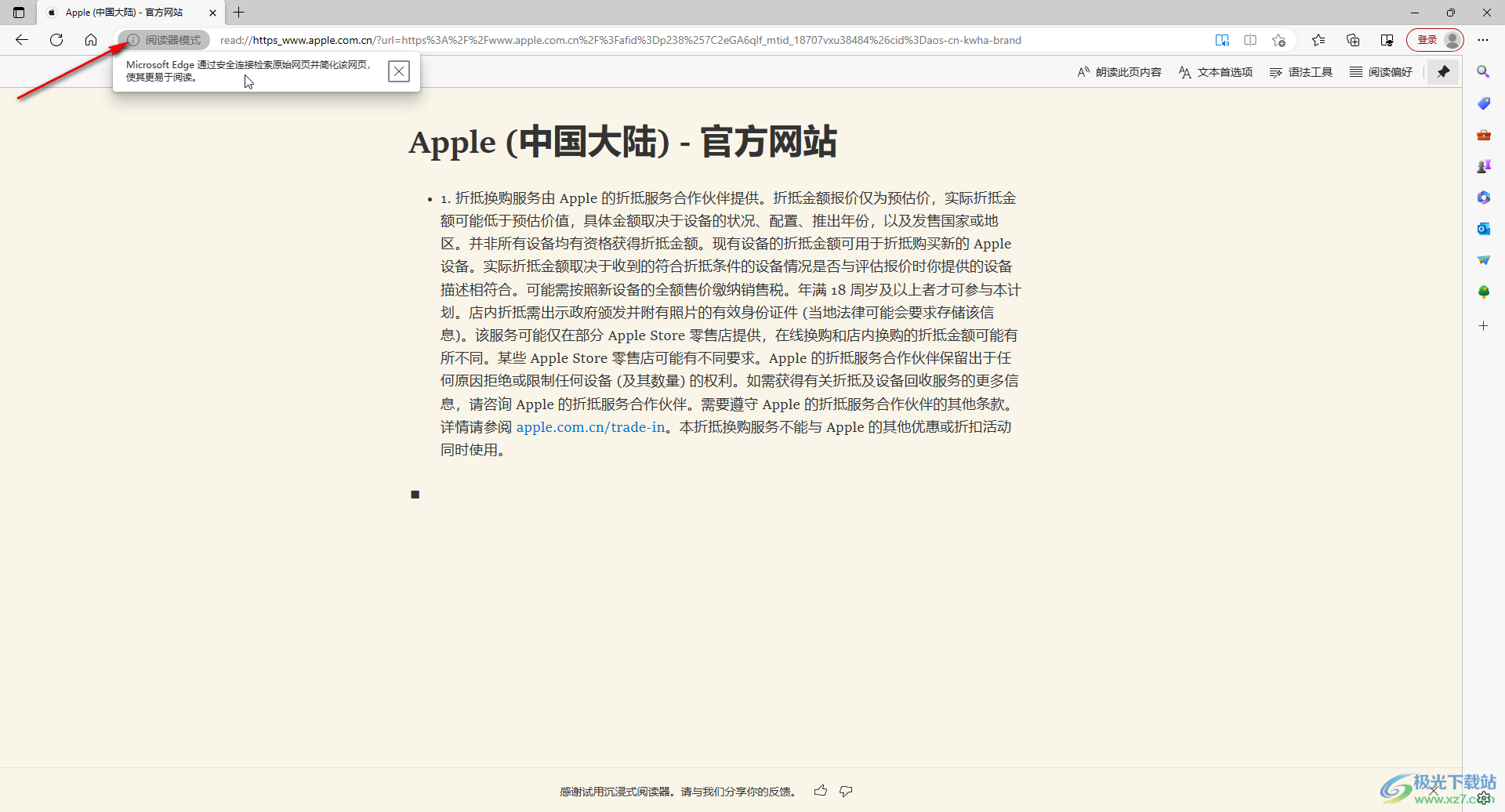Open the sidebar paper plane Drop icon

click(1483, 260)
